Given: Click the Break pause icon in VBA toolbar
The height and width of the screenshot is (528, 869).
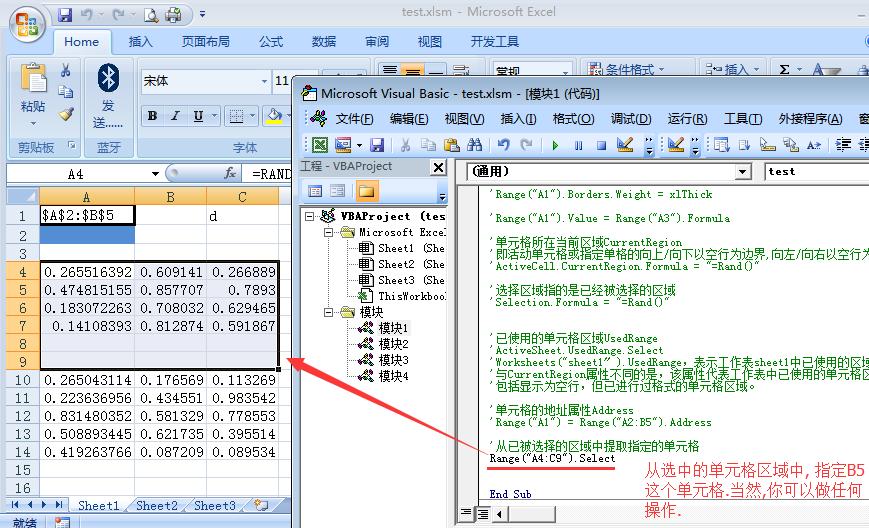Looking at the screenshot, I should coord(579,145).
